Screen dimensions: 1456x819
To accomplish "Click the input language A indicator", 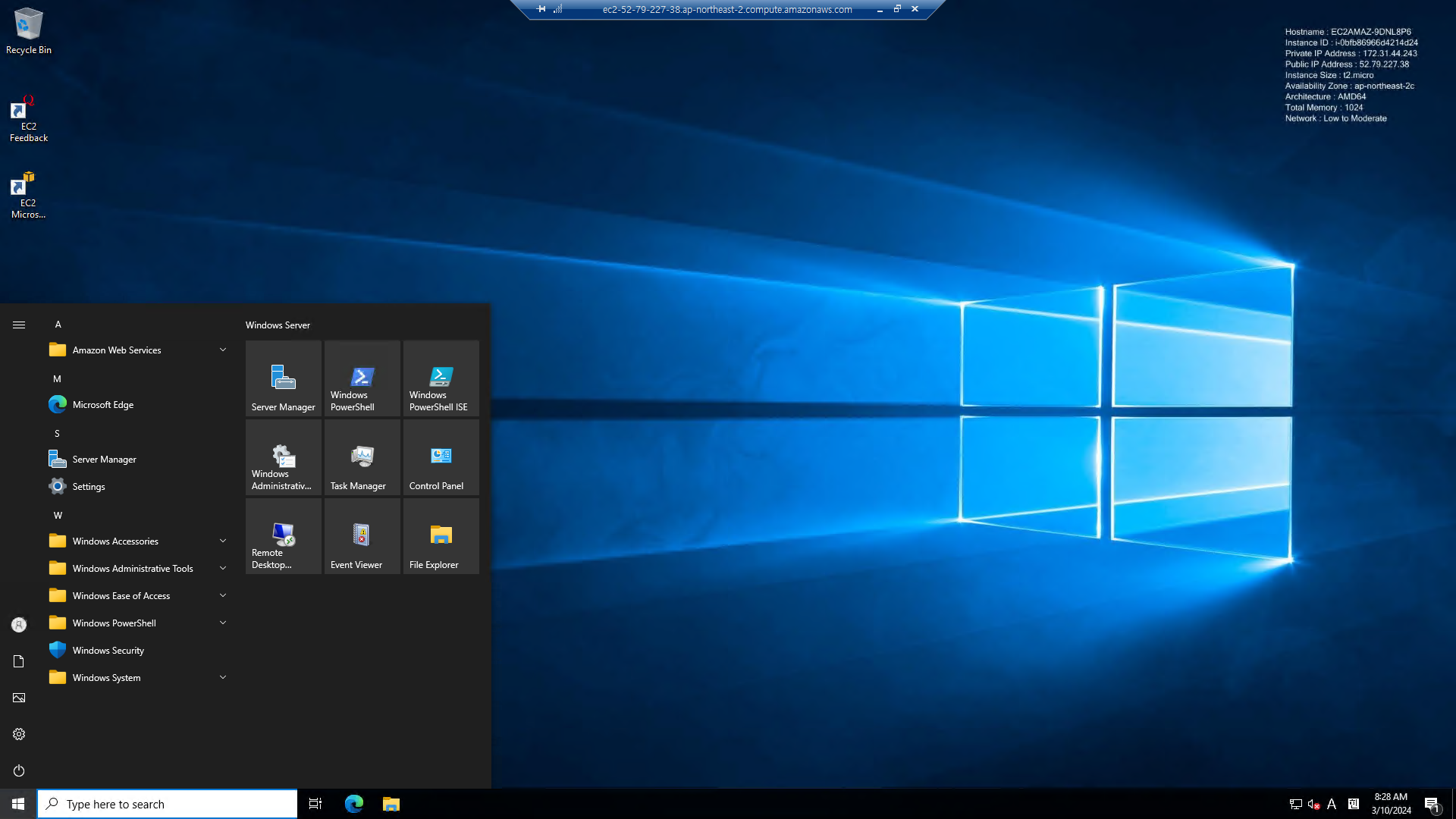I will click(1332, 804).
